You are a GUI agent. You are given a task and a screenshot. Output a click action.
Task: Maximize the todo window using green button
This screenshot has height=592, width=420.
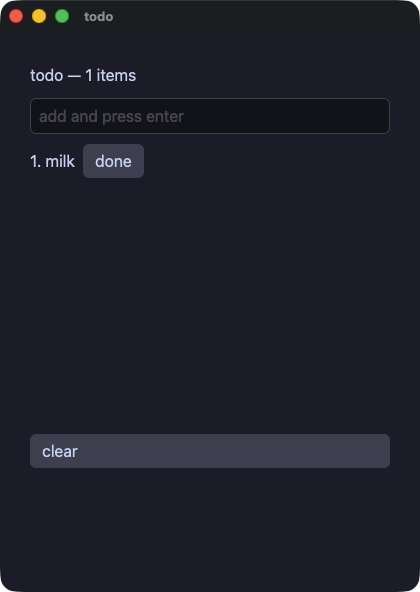coord(62,16)
